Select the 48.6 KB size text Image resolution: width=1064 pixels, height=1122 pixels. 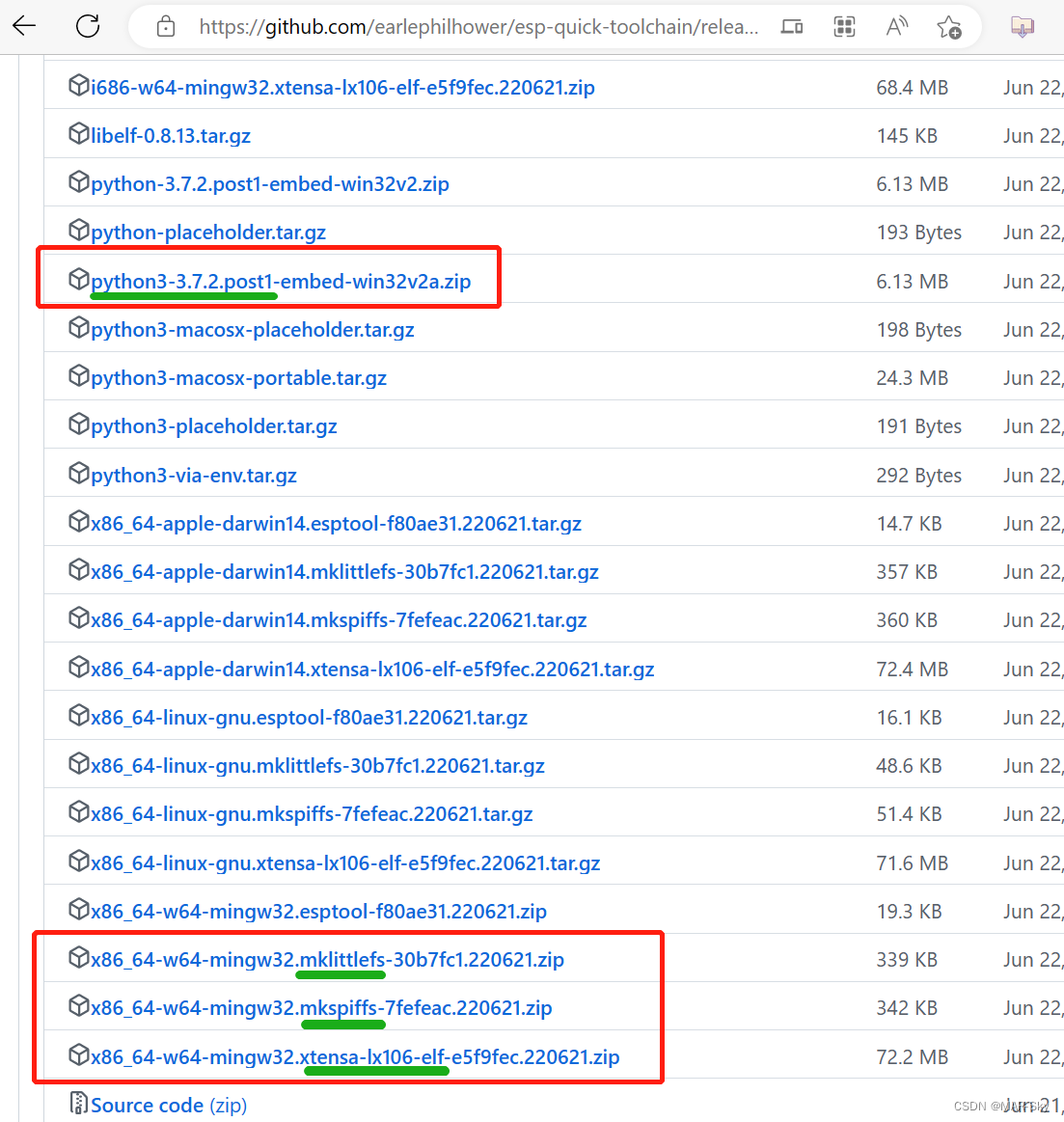tap(909, 766)
